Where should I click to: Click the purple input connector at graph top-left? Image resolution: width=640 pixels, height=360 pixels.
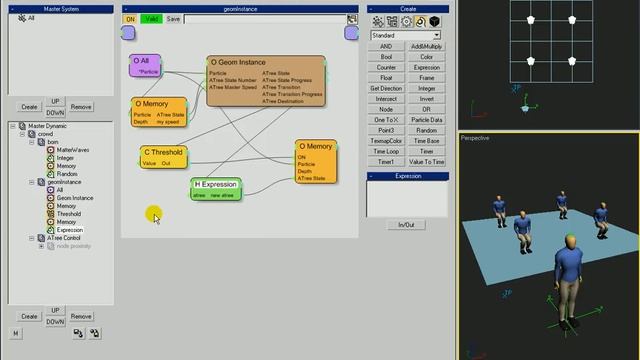[128, 33]
